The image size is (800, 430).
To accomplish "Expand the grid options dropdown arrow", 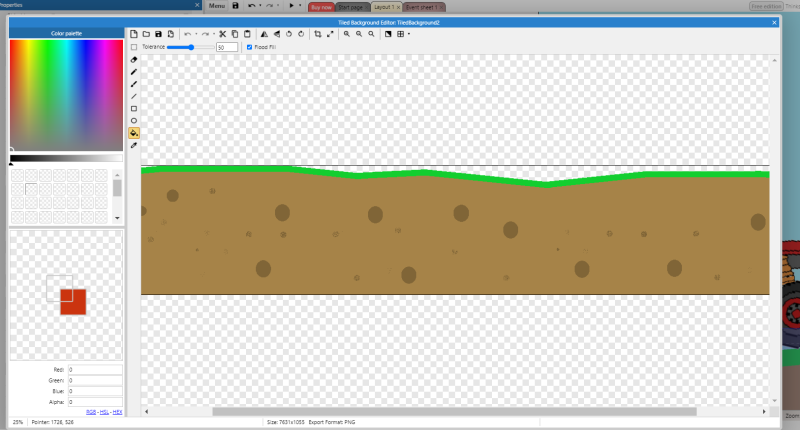I will tap(408, 34).
